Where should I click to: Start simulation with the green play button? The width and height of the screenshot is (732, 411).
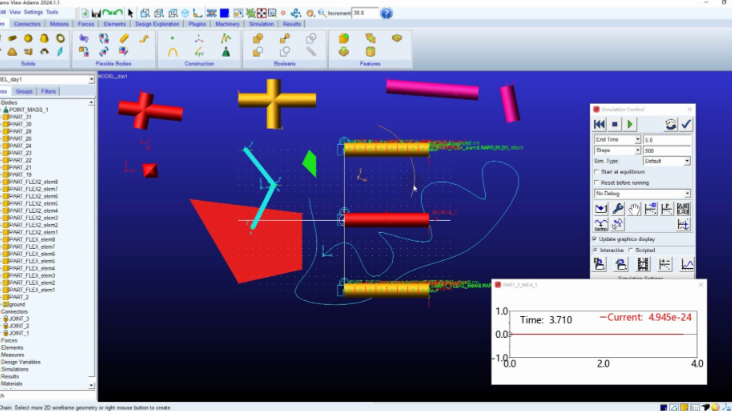[632, 124]
